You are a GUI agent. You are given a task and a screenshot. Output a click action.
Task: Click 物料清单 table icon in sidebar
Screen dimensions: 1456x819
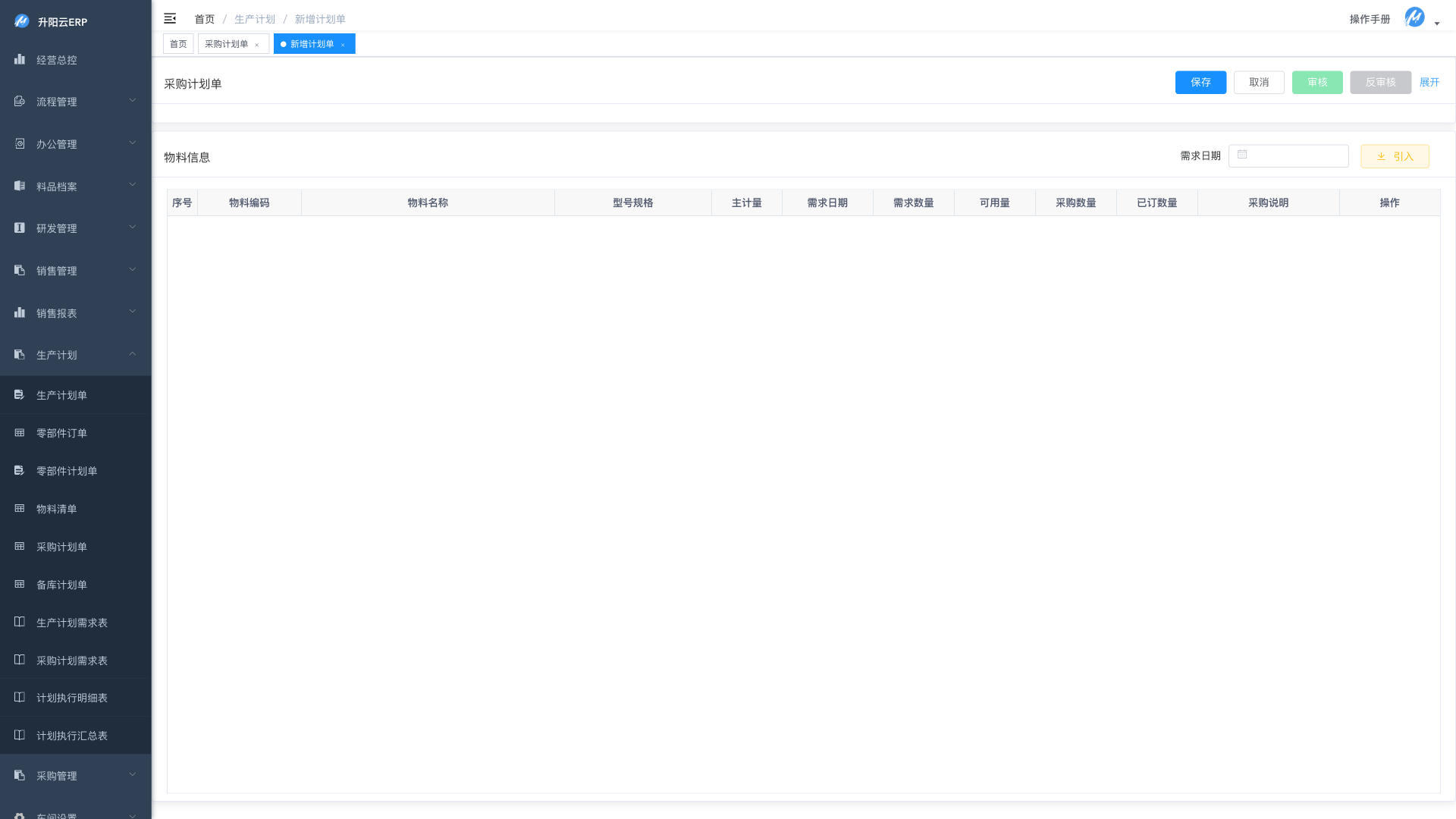(20, 508)
